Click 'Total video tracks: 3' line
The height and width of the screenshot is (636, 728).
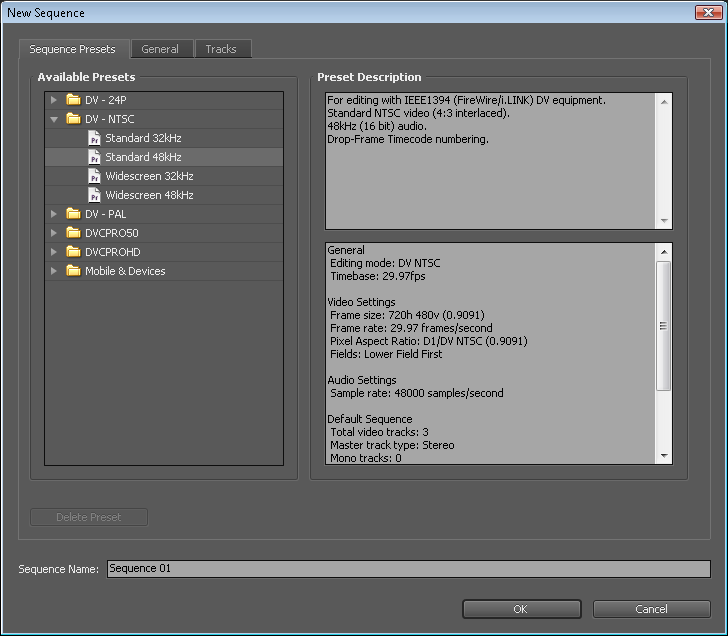pyautogui.click(x=379, y=432)
